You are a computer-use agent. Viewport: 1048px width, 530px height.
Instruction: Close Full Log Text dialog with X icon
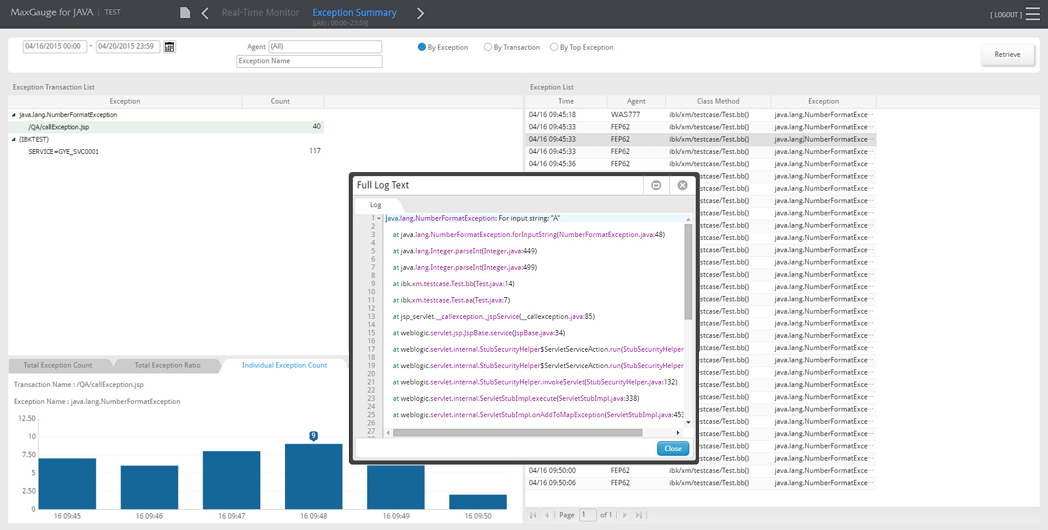click(682, 185)
